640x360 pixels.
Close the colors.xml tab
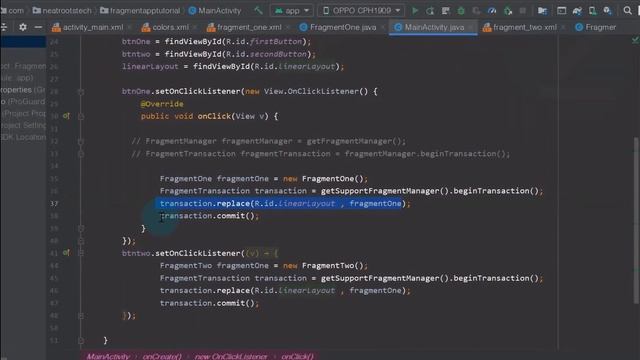(195, 27)
